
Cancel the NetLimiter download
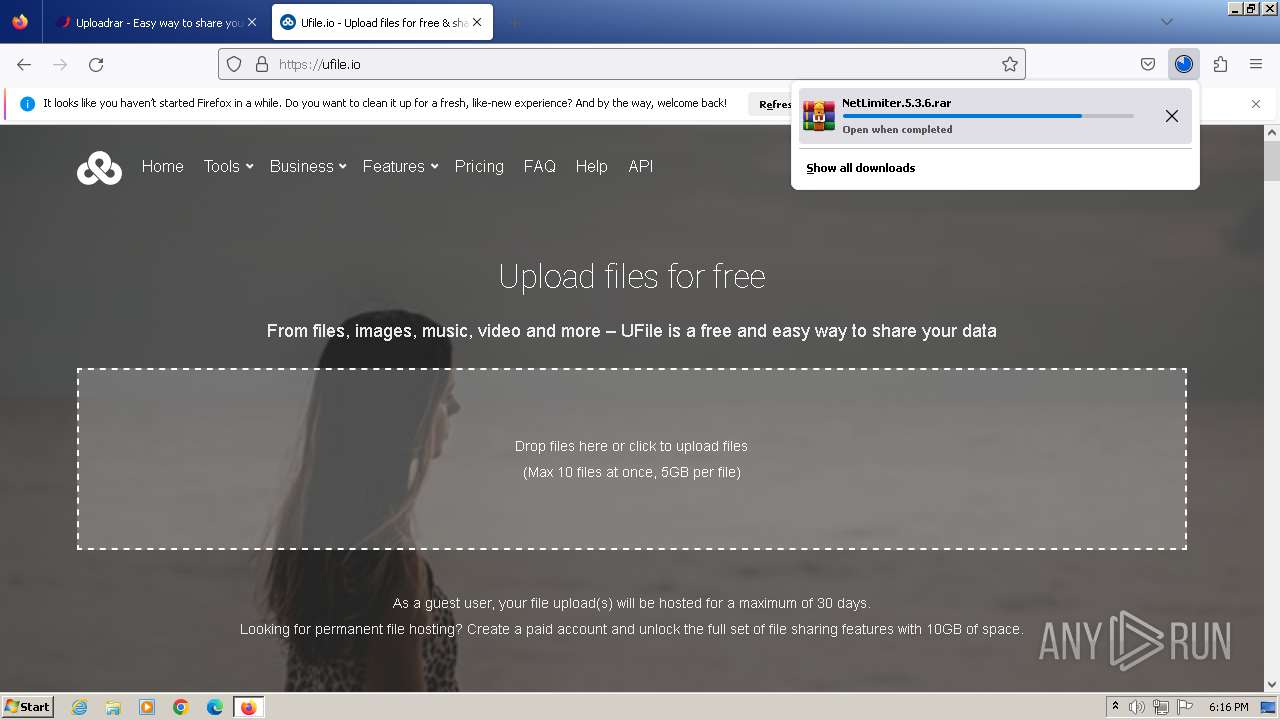coord(1172,116)
